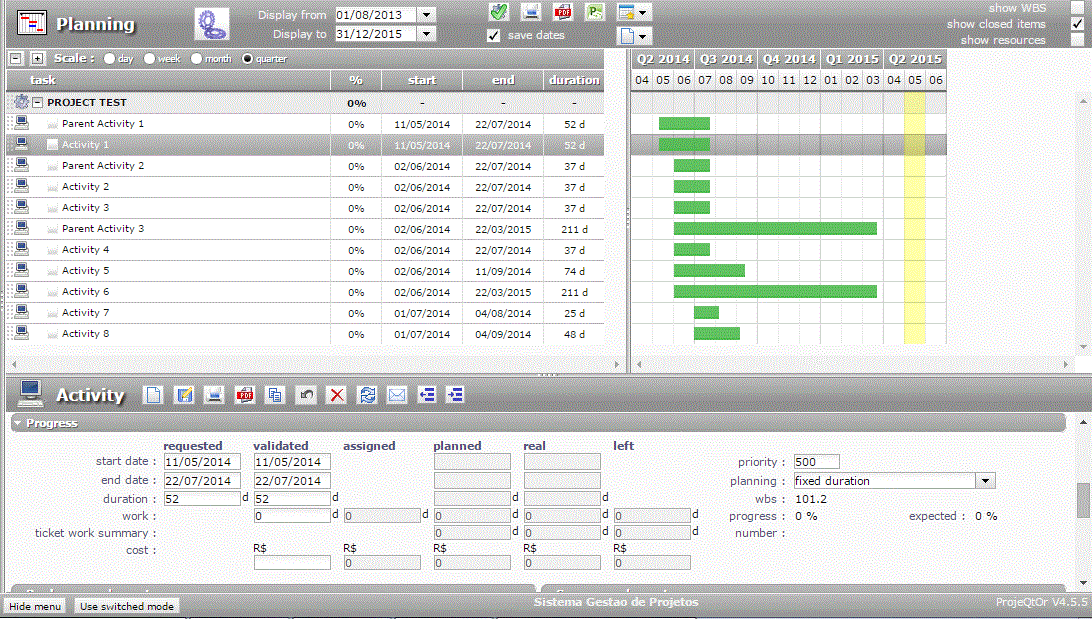Uncheck the save dates checkbox
Viewport: 1092px width, 619px height.
493,35
